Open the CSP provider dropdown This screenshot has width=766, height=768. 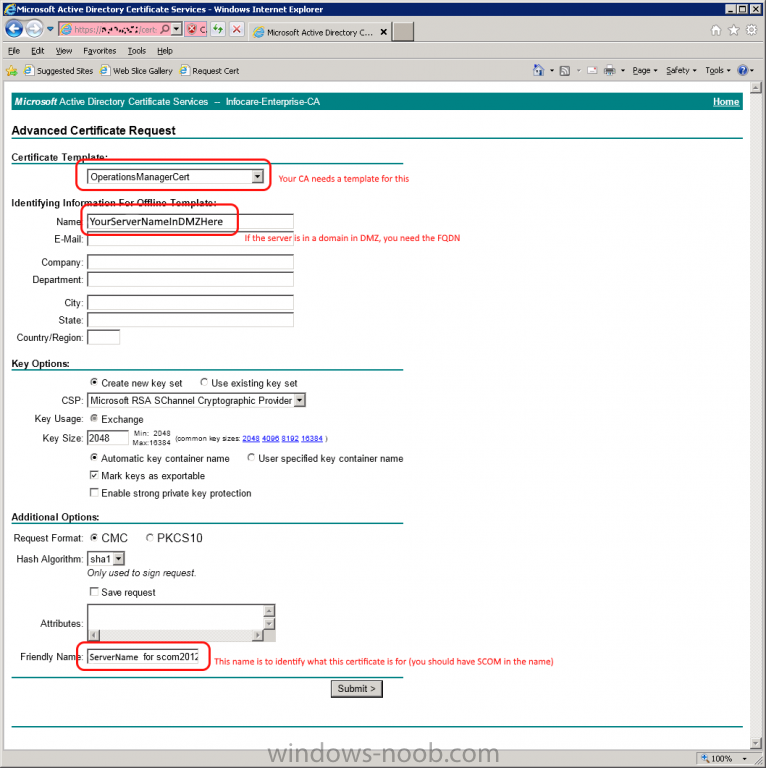tap(300, 400)
